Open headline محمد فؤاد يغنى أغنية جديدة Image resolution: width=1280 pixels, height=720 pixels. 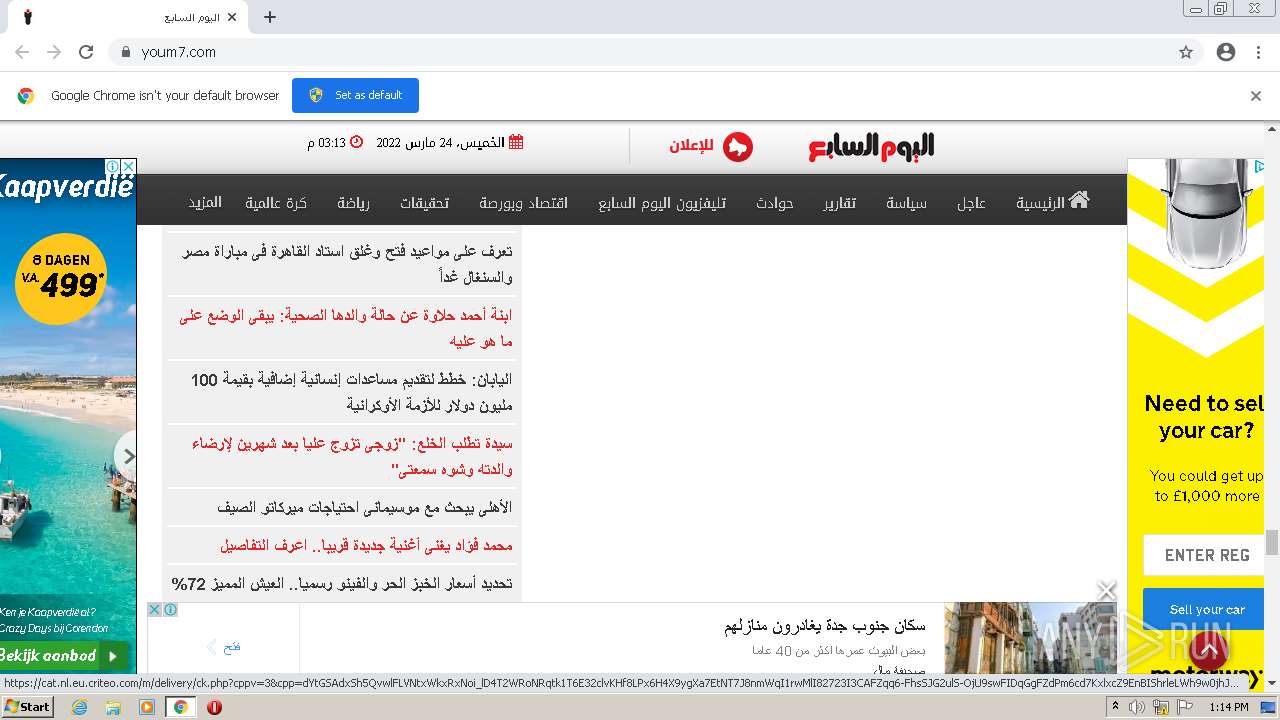366,546
